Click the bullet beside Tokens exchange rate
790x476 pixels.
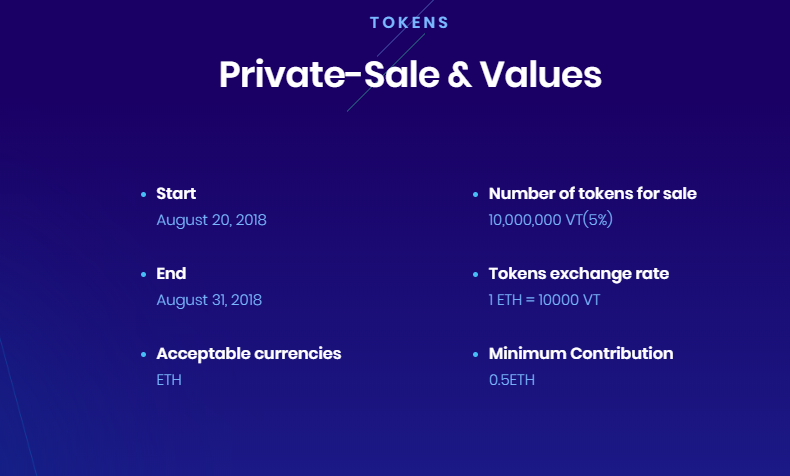476,275
